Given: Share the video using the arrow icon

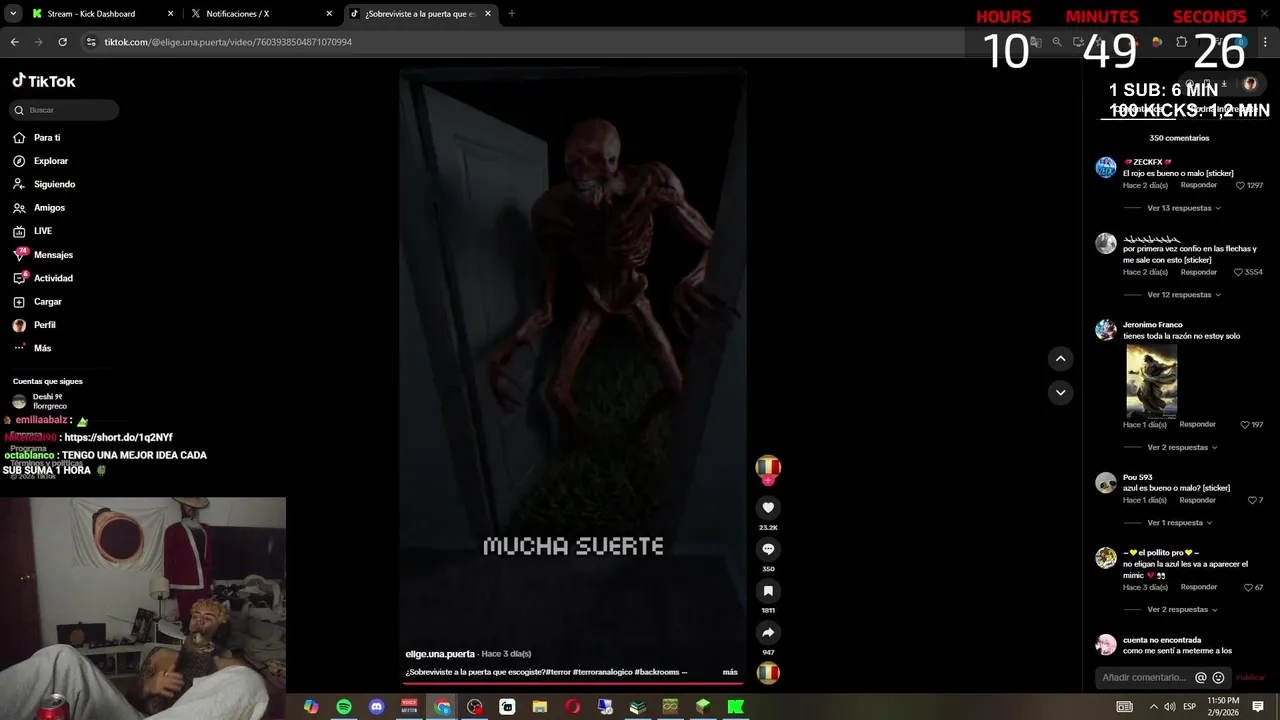Looking at the screenshot, I should click(768, 633).
